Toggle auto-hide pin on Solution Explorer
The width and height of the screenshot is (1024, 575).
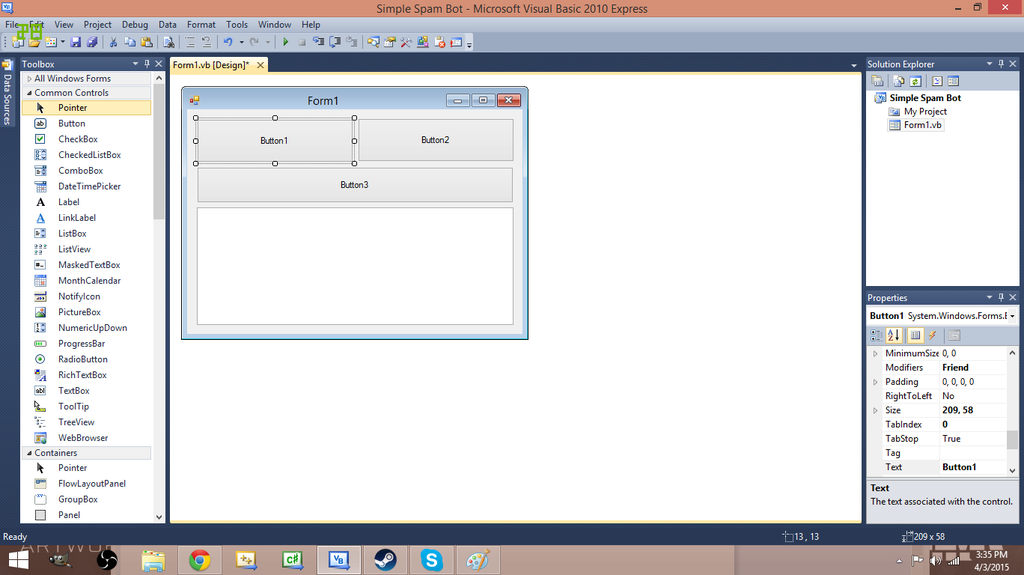click(x=1001, y=64)
